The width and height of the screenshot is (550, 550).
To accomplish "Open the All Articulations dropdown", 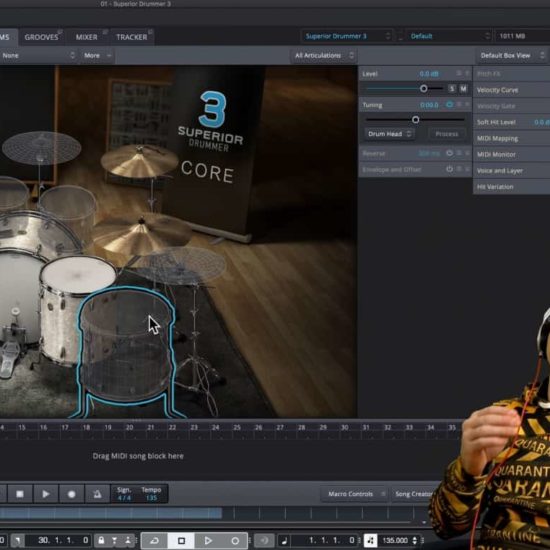I will [323, 55].
